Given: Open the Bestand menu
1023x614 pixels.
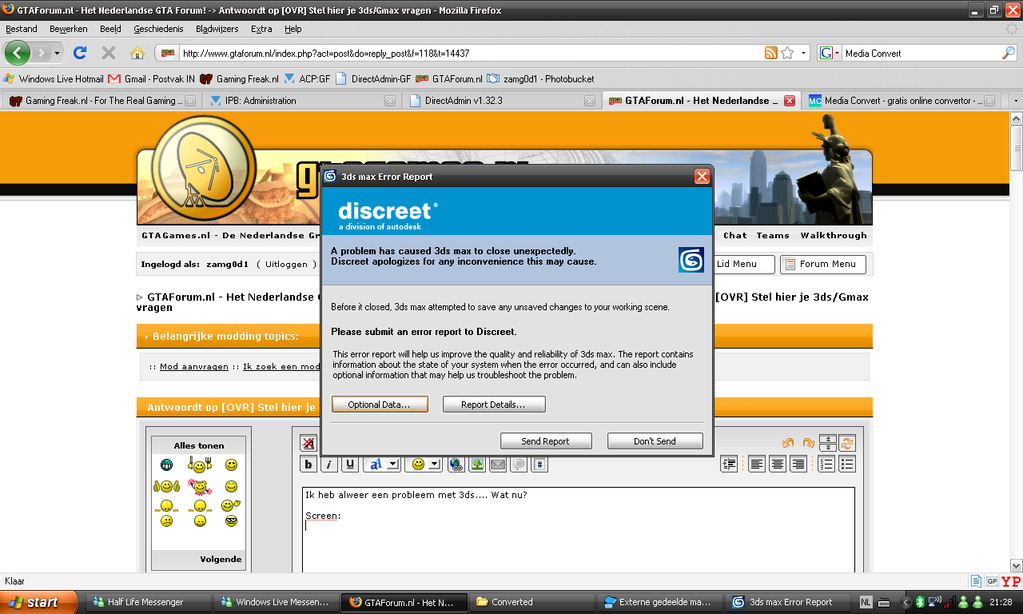Looking at the screenshot, I should tap(21, 29).
